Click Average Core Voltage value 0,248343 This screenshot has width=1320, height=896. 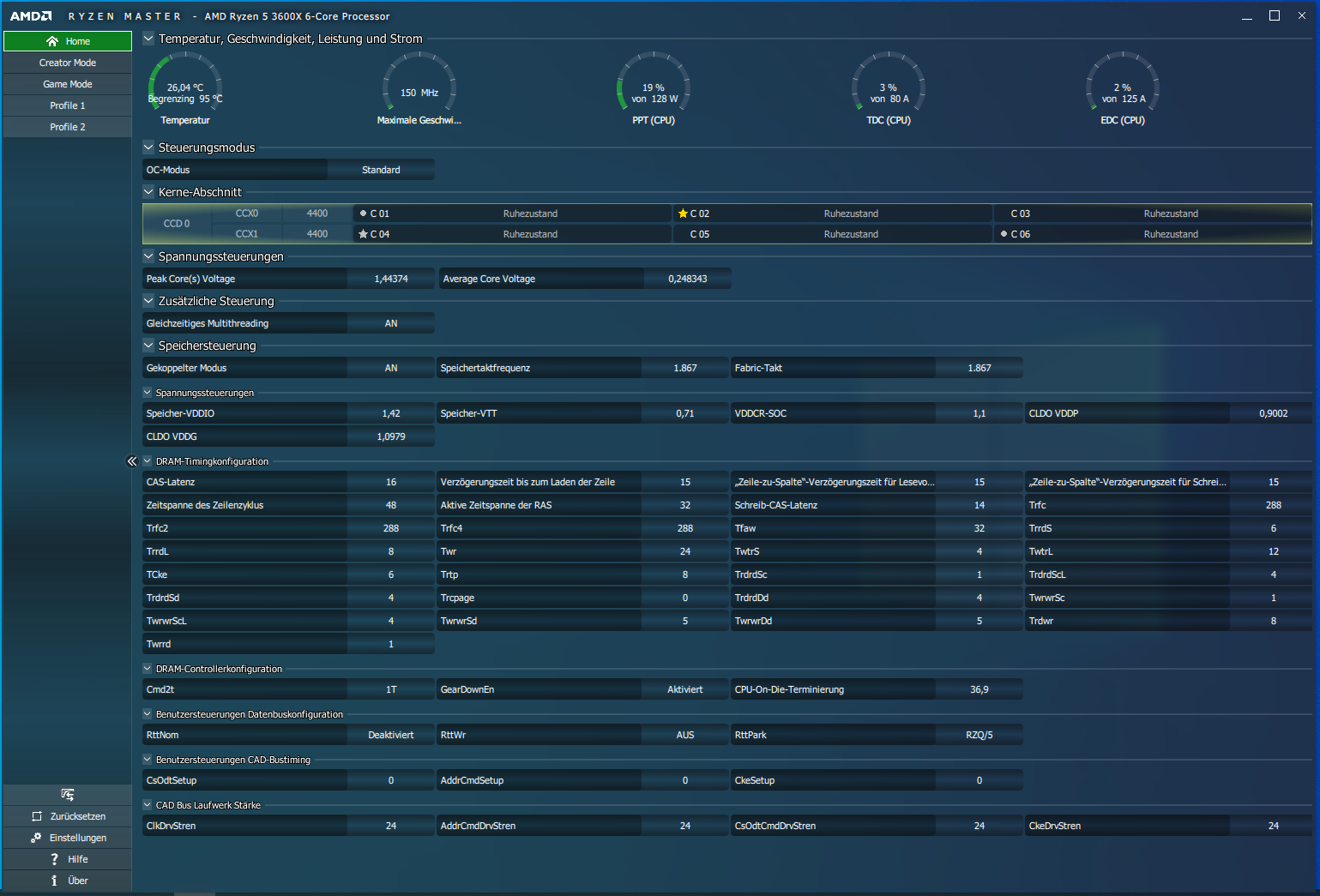688,279
